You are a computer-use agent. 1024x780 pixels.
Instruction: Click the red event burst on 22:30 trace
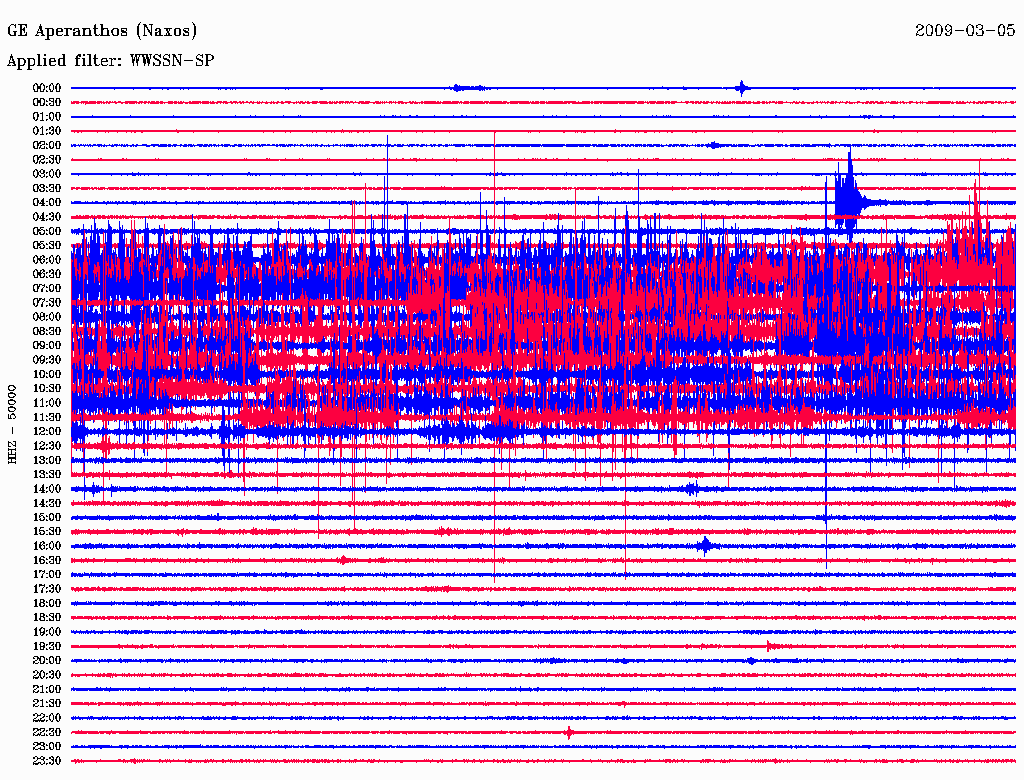click(x=569, y=732)
